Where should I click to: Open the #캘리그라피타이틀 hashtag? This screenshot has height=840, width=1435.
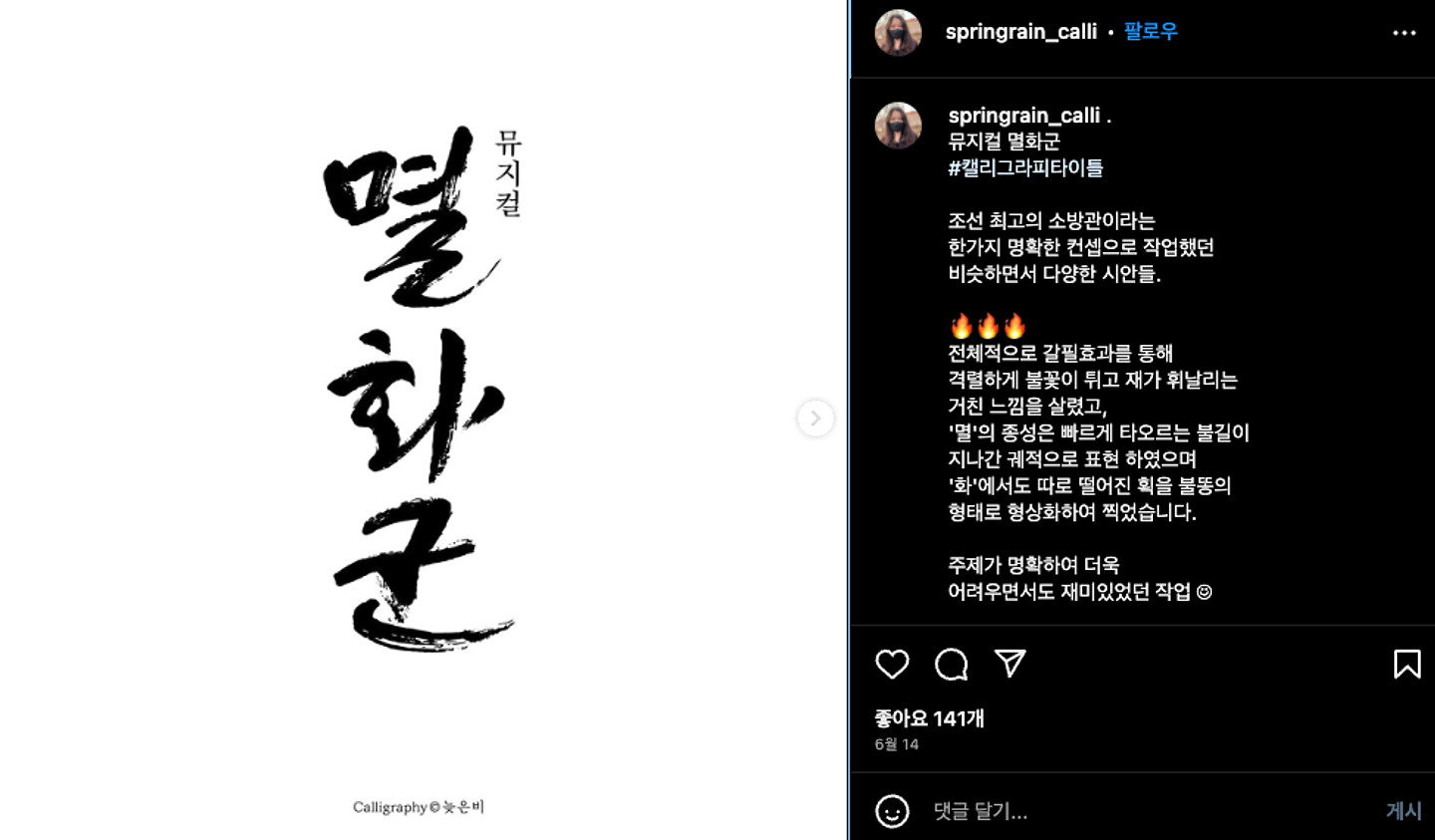click(x=1025, y=167)
